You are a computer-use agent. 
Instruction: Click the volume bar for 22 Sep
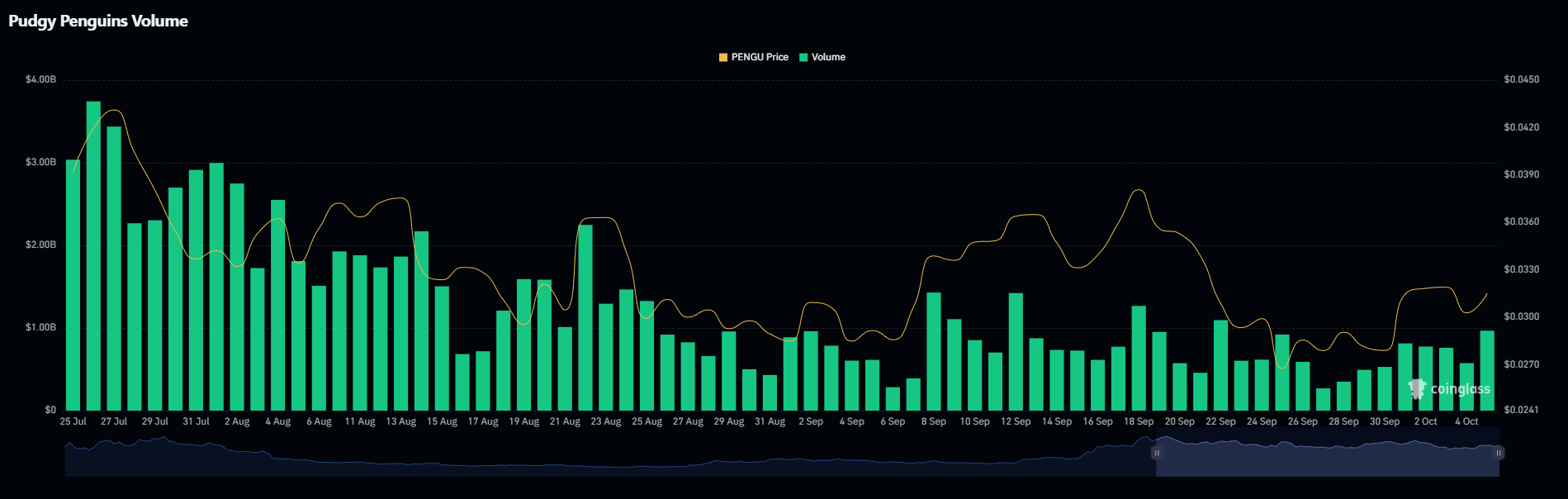click(x=1220, y=365)
